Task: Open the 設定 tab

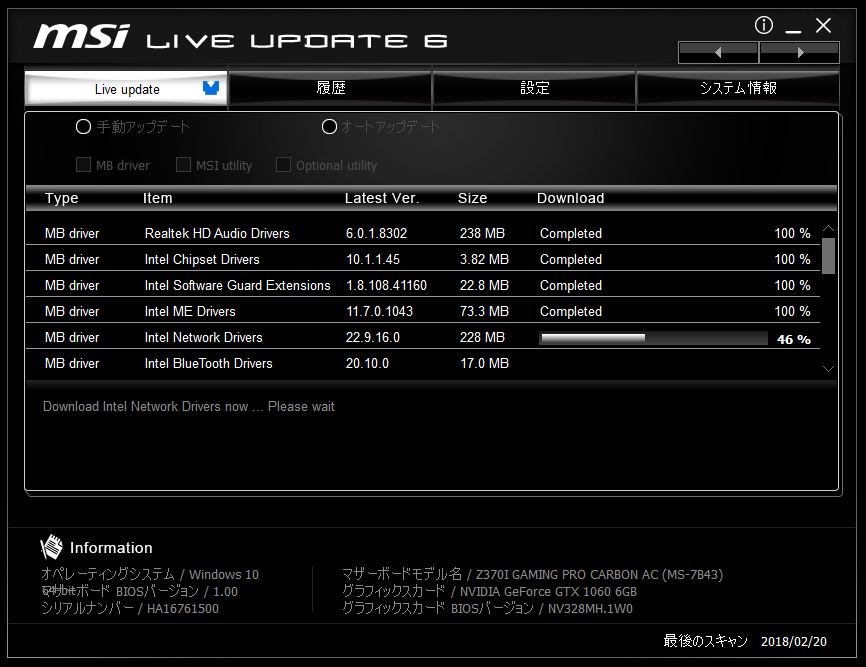Action: (x=535, y=88)
